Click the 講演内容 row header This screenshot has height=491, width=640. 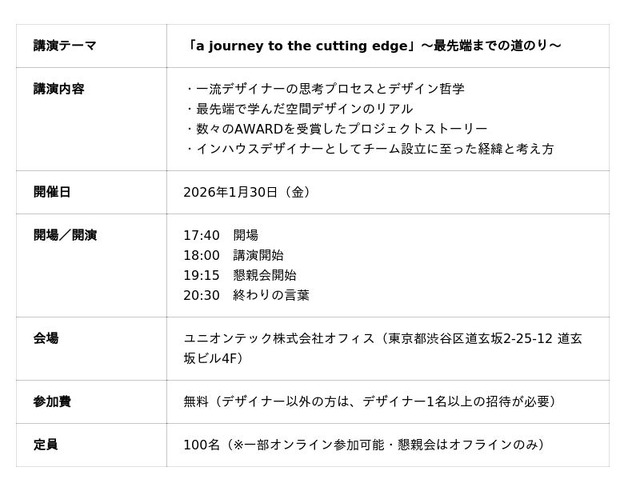pyautogui.click(x=59, y=89)
